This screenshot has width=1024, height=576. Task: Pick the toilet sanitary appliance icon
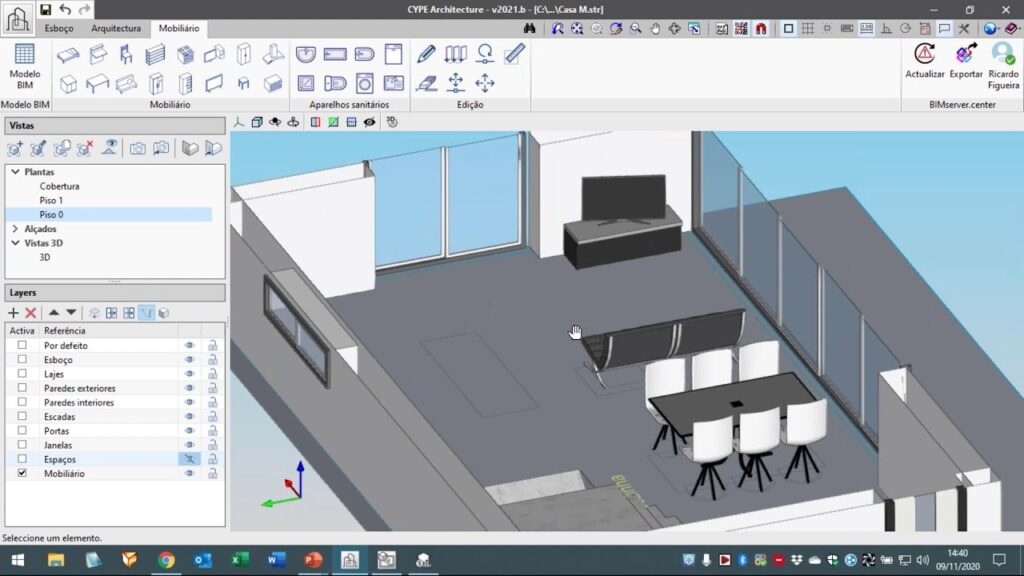[335, 84]
